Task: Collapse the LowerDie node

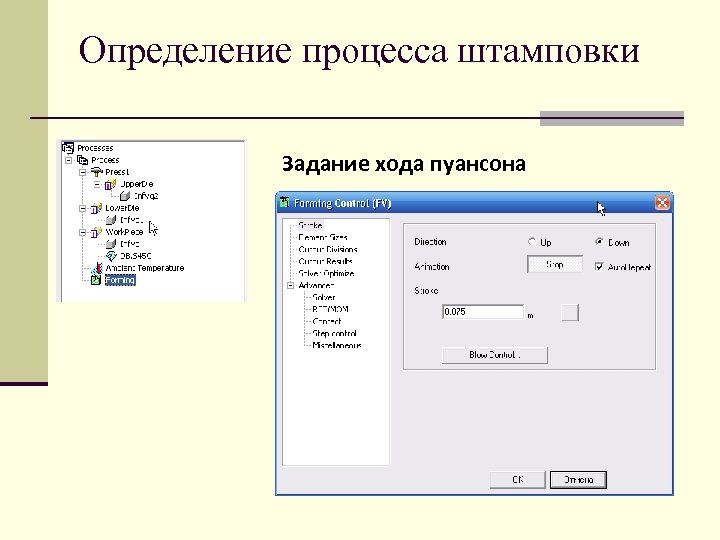Action: coord(83,208)
